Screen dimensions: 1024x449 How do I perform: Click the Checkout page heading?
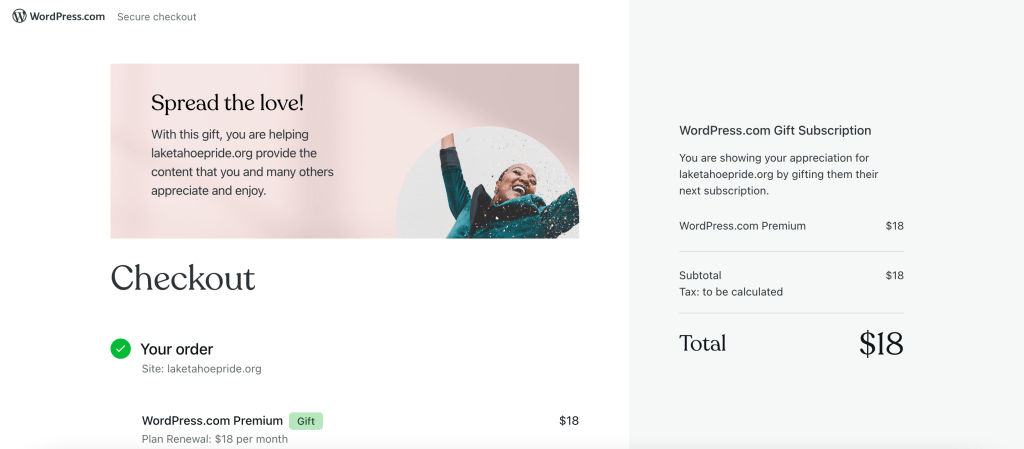click(183, 278)
